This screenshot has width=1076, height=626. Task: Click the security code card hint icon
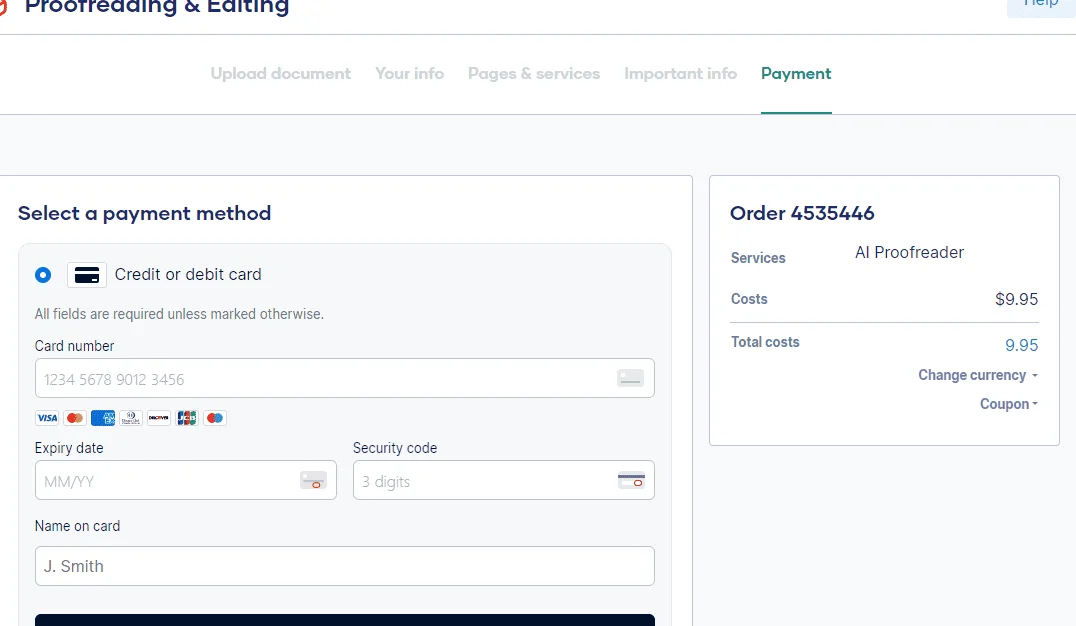[631, 480]
